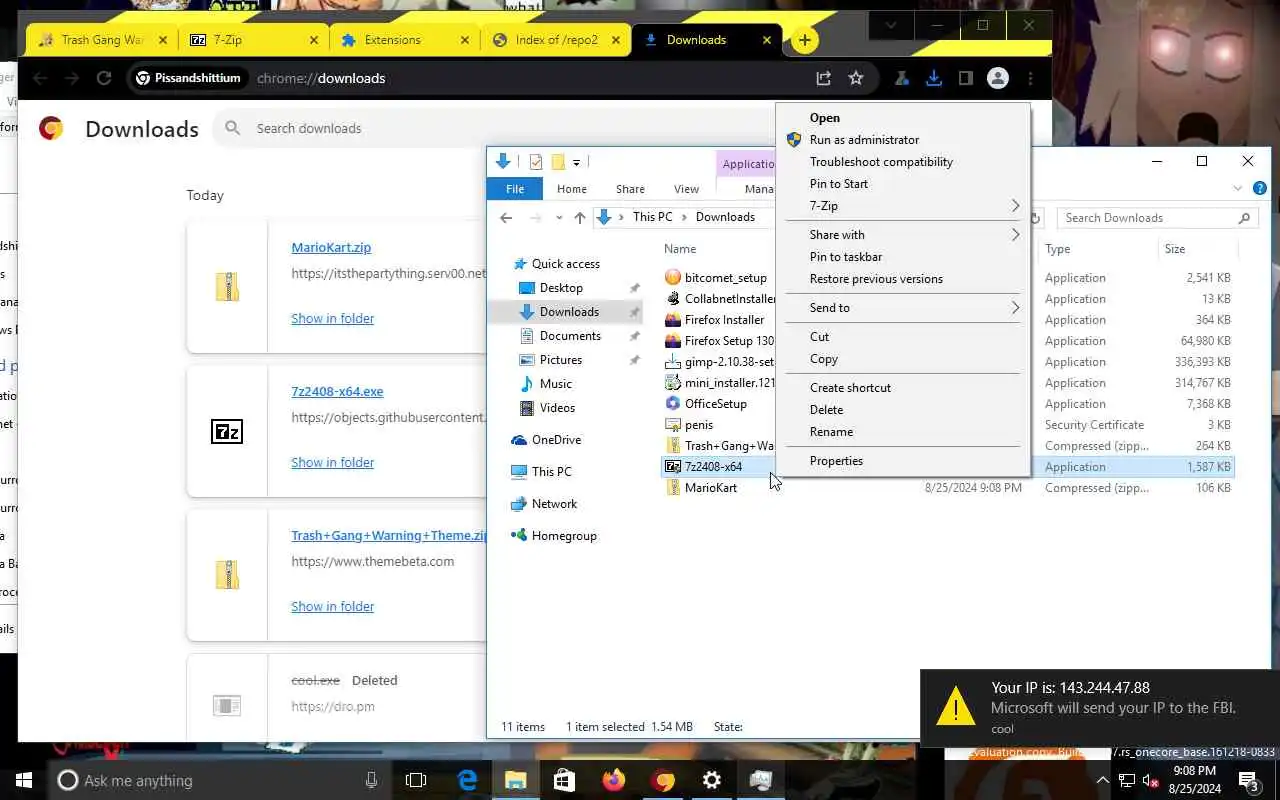
Task: Open the extensions flask icon in toolbar
Action: pos(902,78)
